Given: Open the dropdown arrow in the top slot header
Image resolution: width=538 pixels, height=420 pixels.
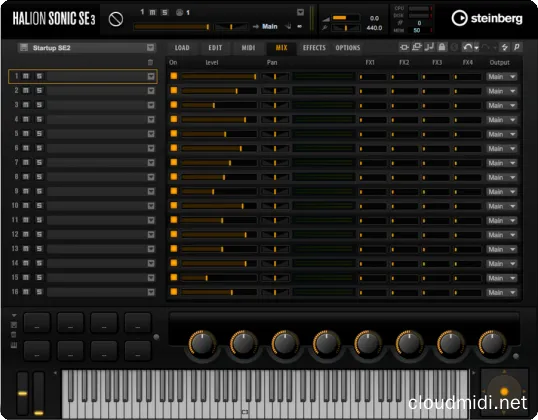Looking at the screenshot, I should (x=300, y=12).
